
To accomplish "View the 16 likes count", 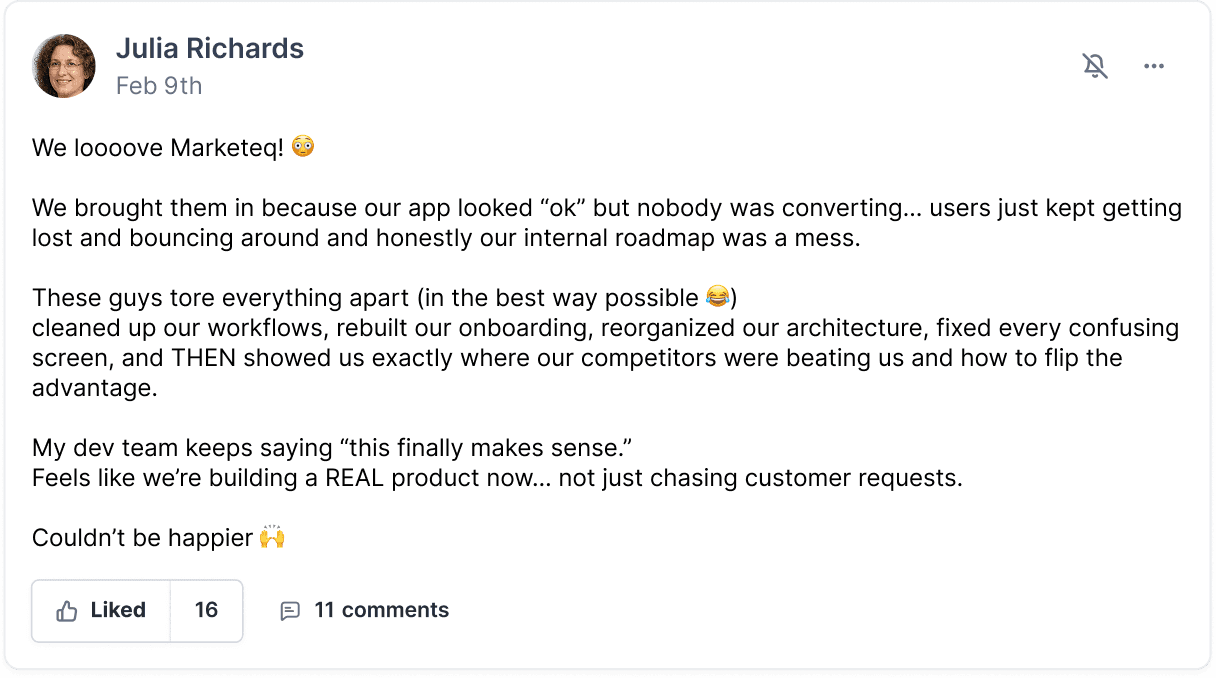I will click(x=206, y=610).
